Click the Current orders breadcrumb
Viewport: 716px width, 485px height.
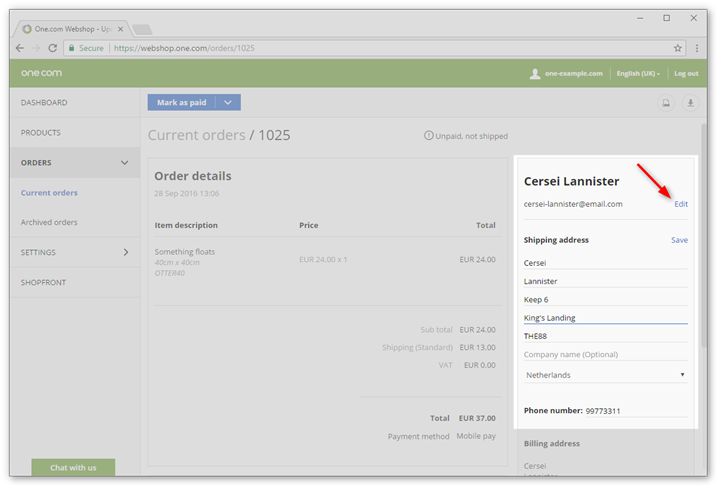click(197, 135)
